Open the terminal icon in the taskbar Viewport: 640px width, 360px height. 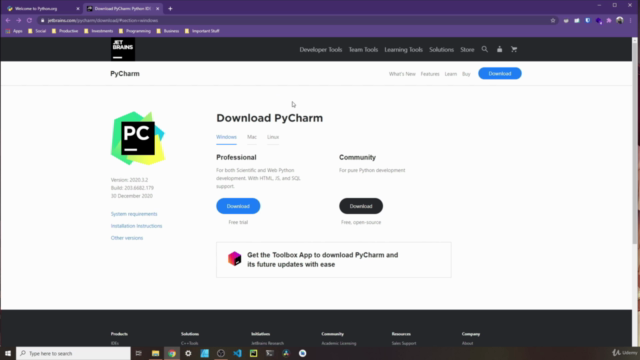pos(270,353)
